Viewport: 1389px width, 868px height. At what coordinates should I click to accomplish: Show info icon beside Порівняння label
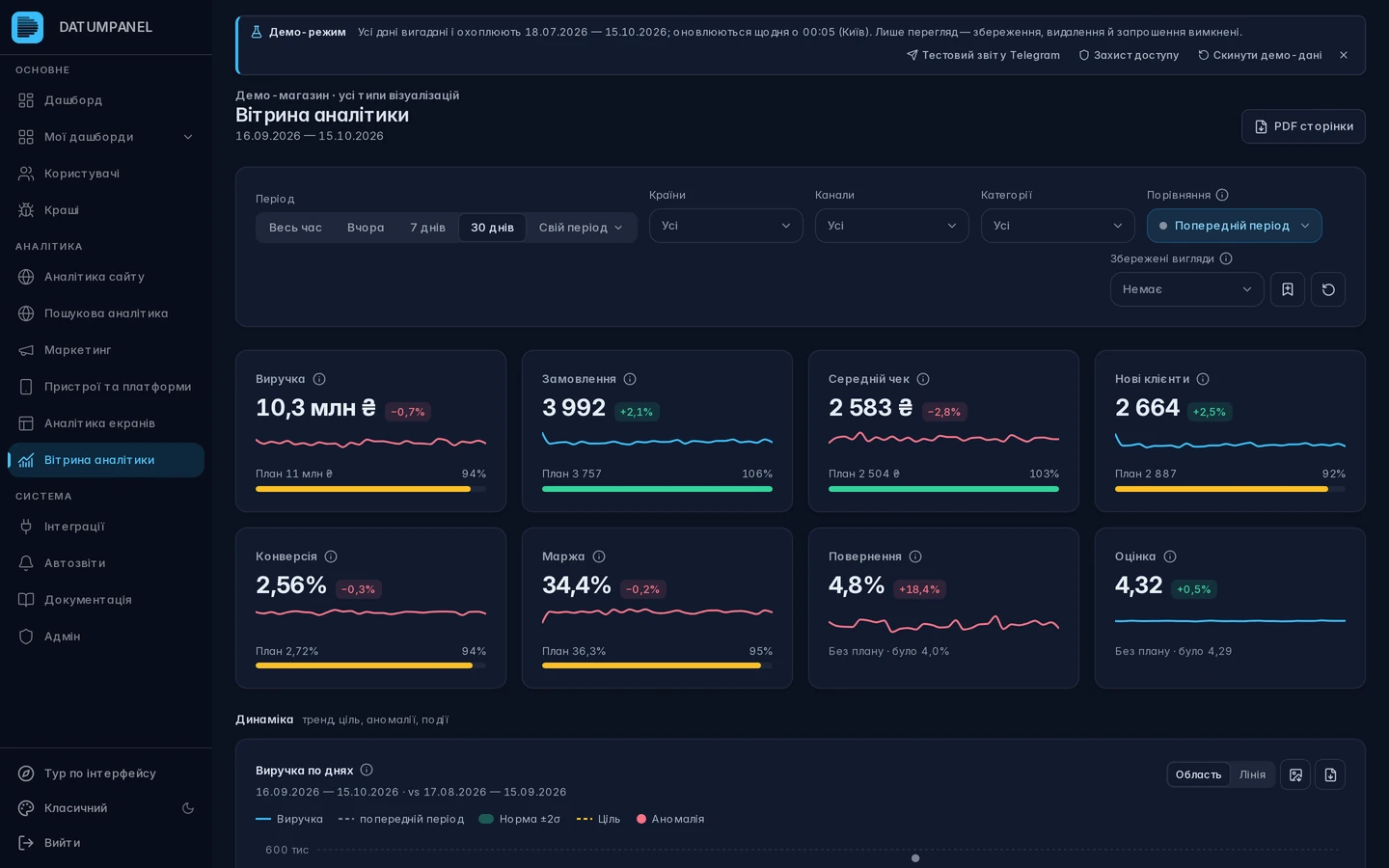coord(1222,195)
